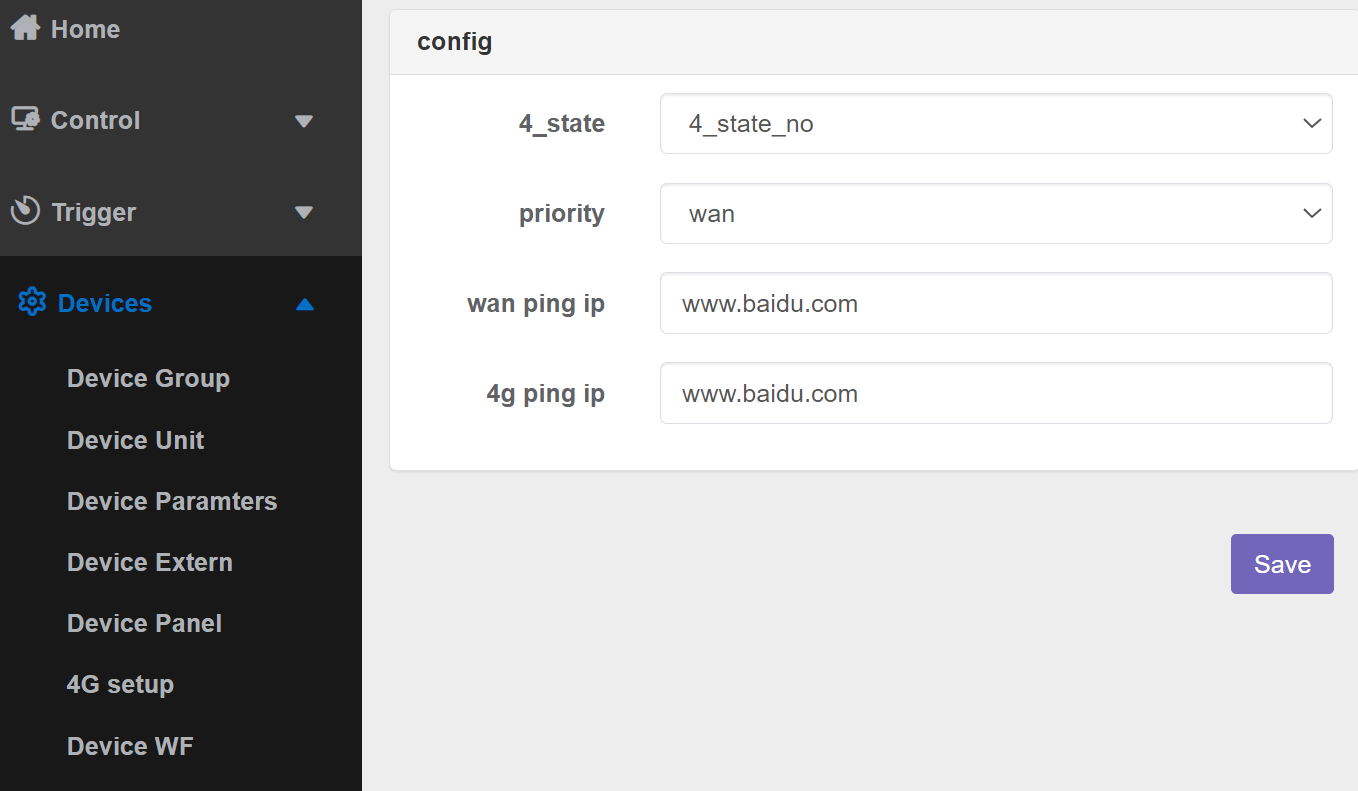1358x791 pixels.
Task: Open Device Panel entry
Action: point(144,623)
